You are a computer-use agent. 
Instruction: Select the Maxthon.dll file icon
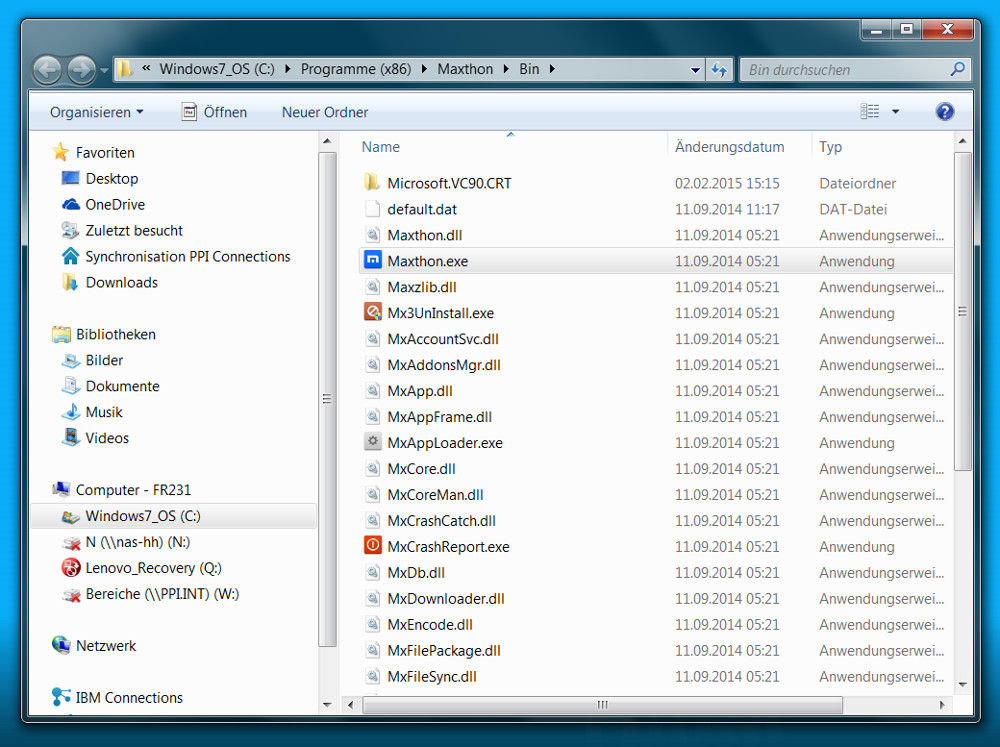372,235
